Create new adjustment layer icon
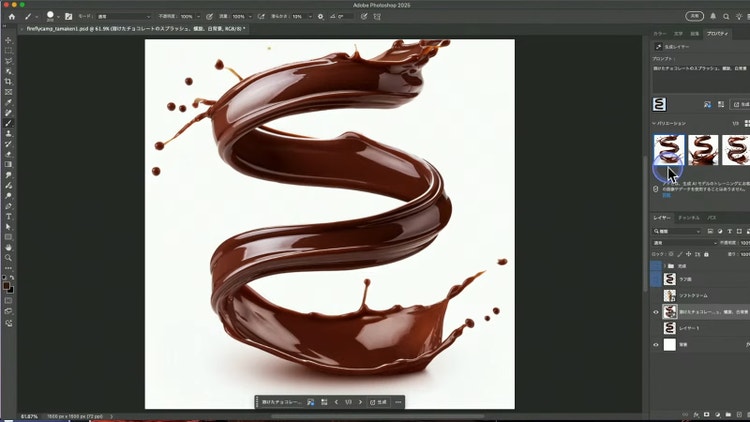This screenshot has height=422, width=750. 717,415
